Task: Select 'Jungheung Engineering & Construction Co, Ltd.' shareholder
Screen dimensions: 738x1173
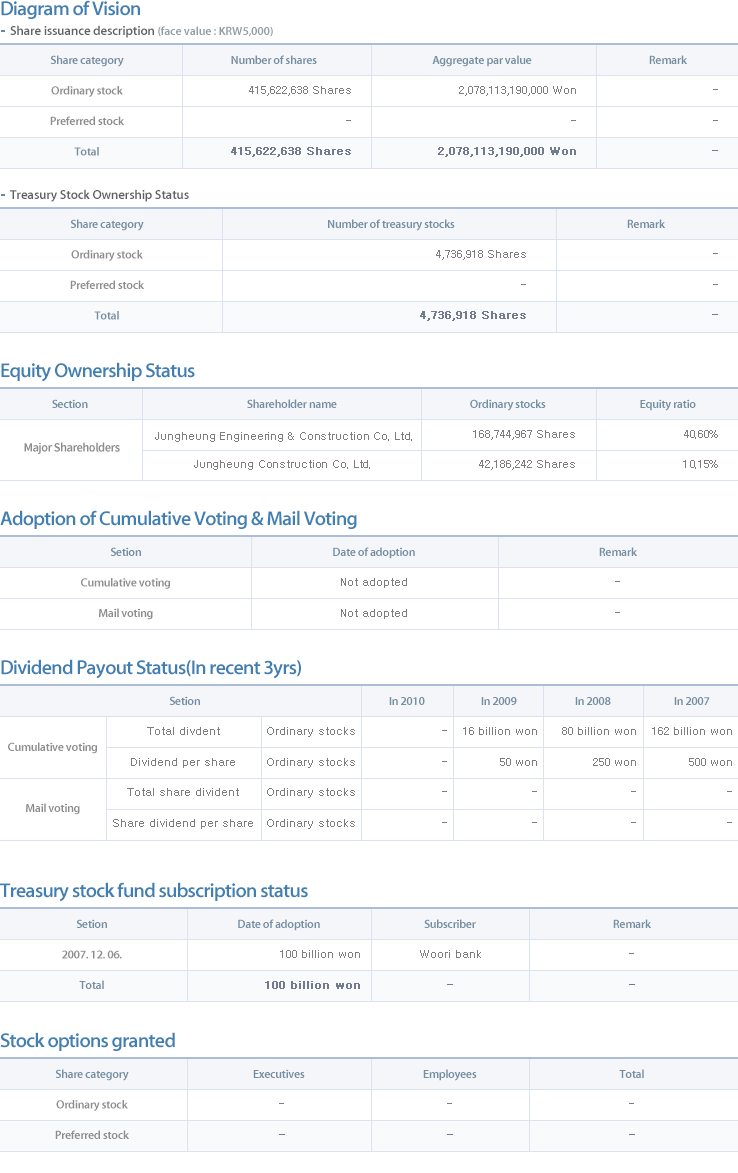Action: click(x=283, y=436)
